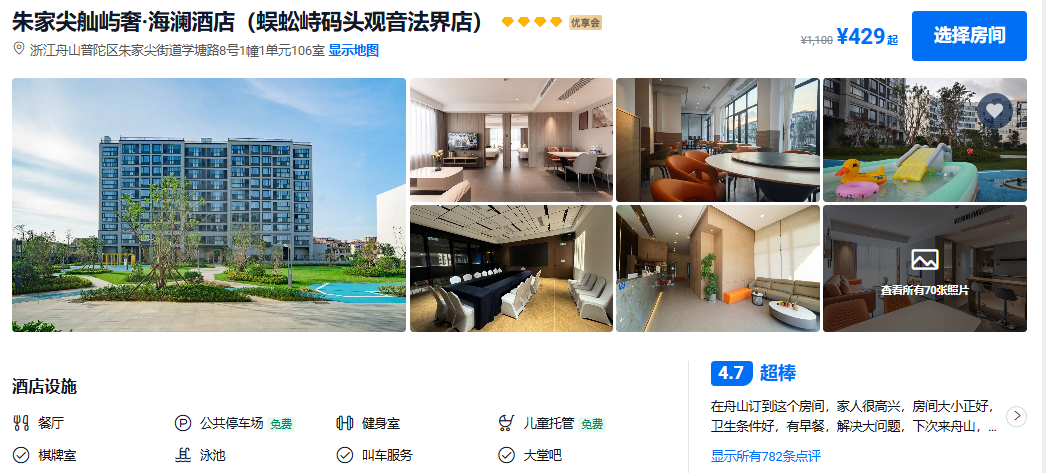
Task: Open the main hotel building exterior photo
Action: [209, 205]
